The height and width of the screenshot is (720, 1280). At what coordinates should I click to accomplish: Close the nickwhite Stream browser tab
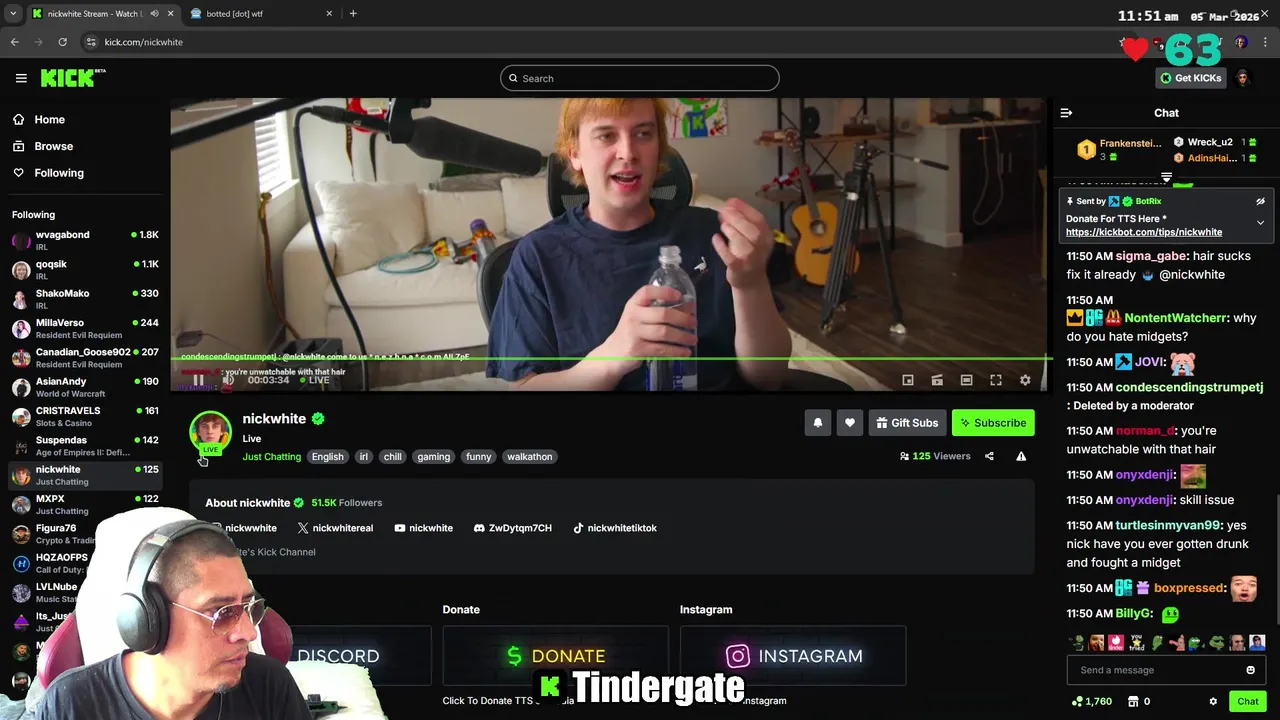[x=170, y=14]
